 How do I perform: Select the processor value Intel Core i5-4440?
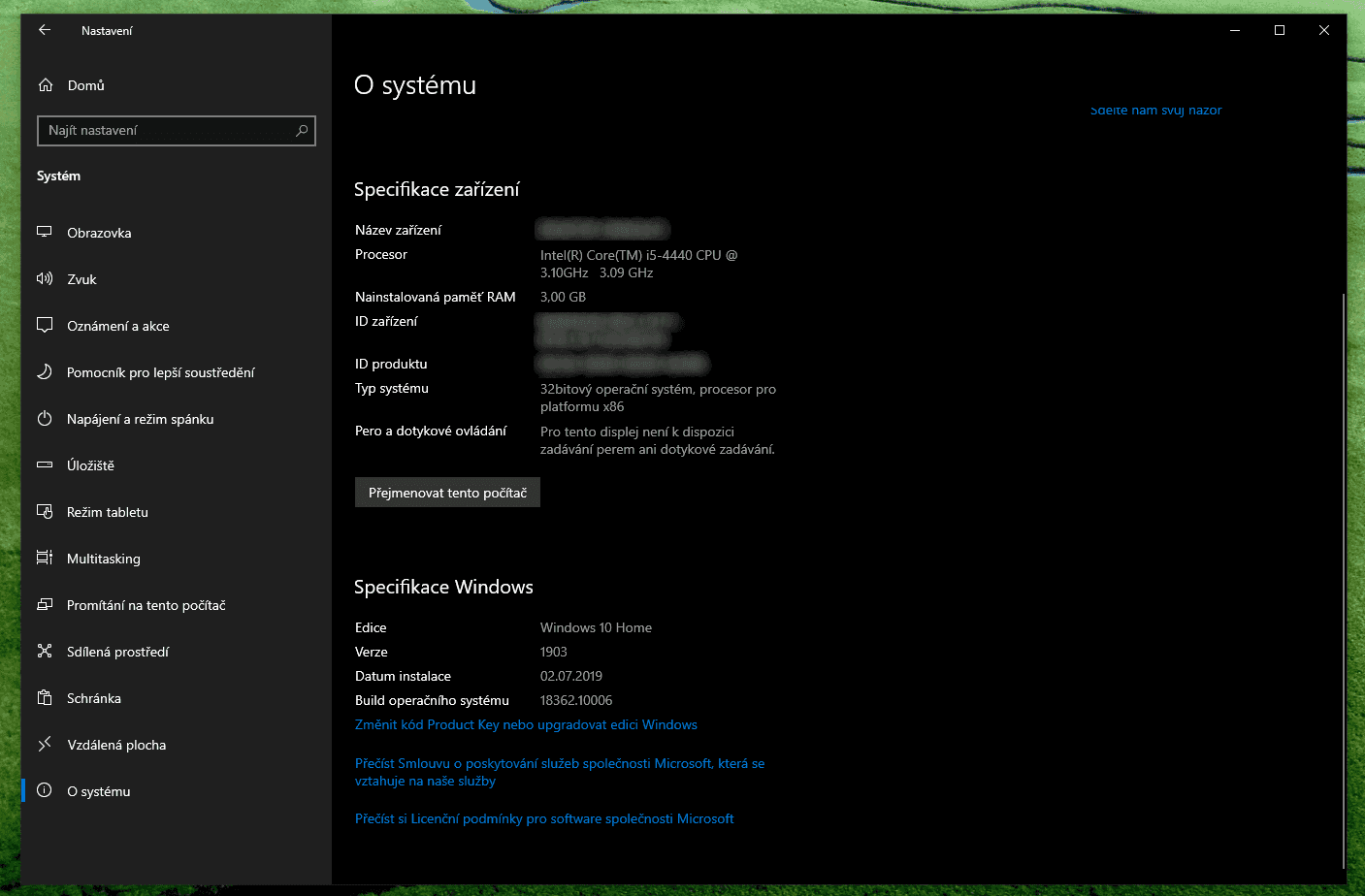[638, 264]
